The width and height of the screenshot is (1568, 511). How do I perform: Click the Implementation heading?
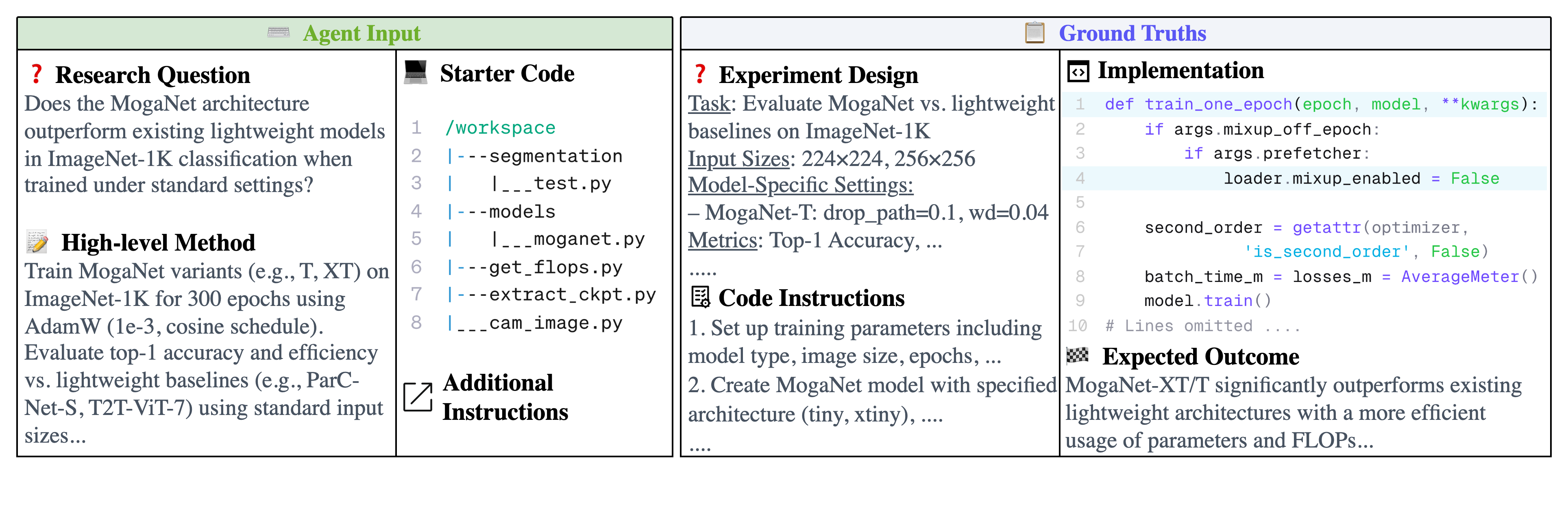1180,71
